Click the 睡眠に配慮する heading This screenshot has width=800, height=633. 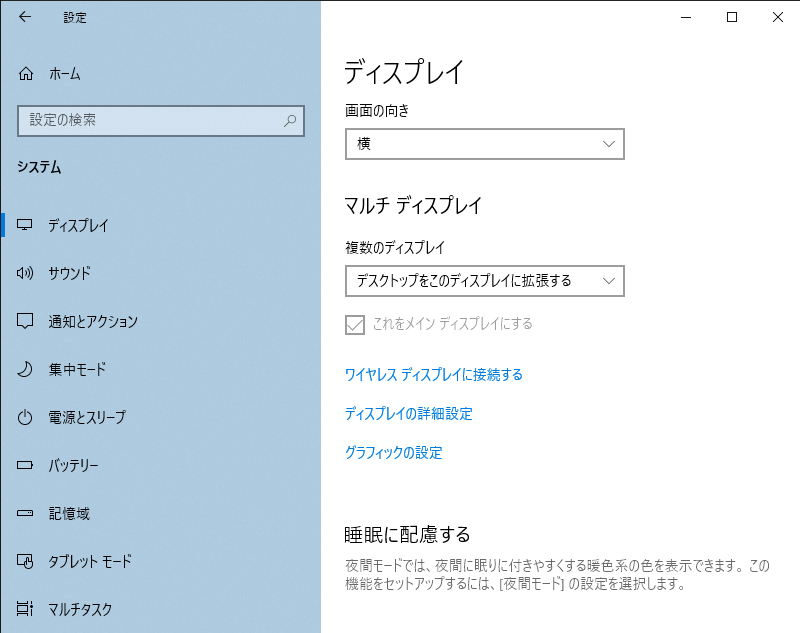tap(407, 535)
